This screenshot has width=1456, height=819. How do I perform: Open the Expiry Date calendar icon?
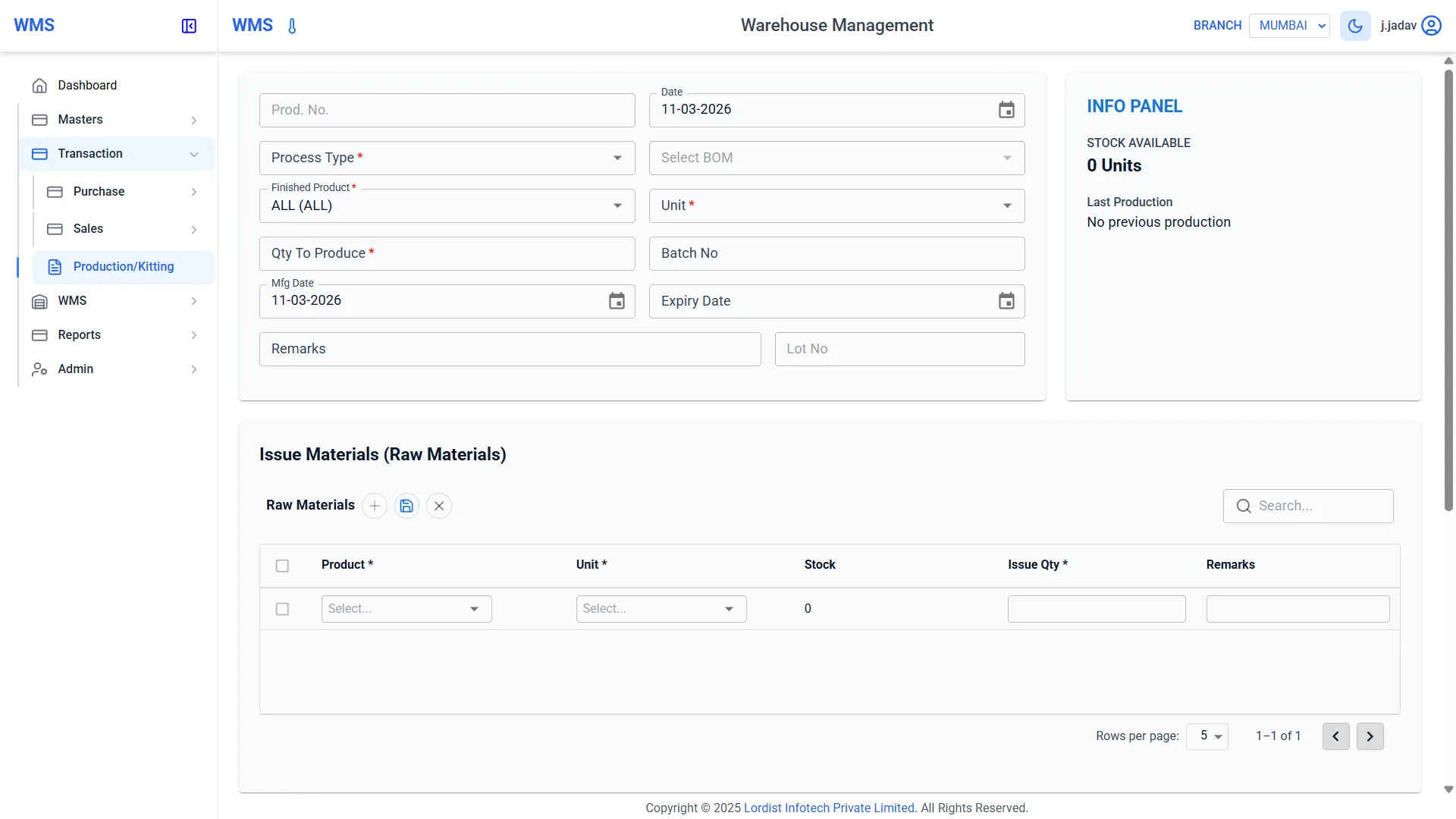(x=1006, y=301)
